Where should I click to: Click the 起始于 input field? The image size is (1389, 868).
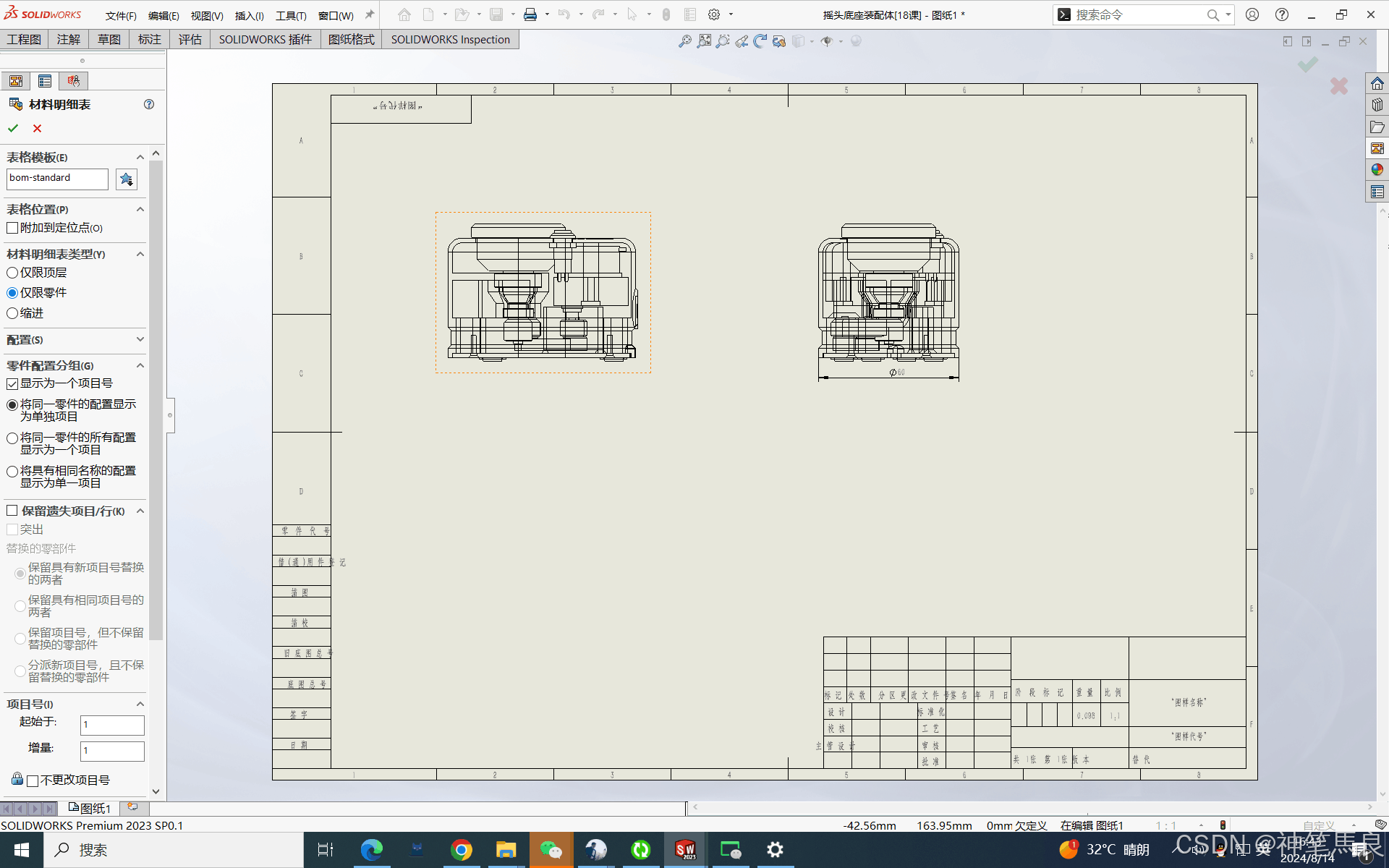coord(112,725)
